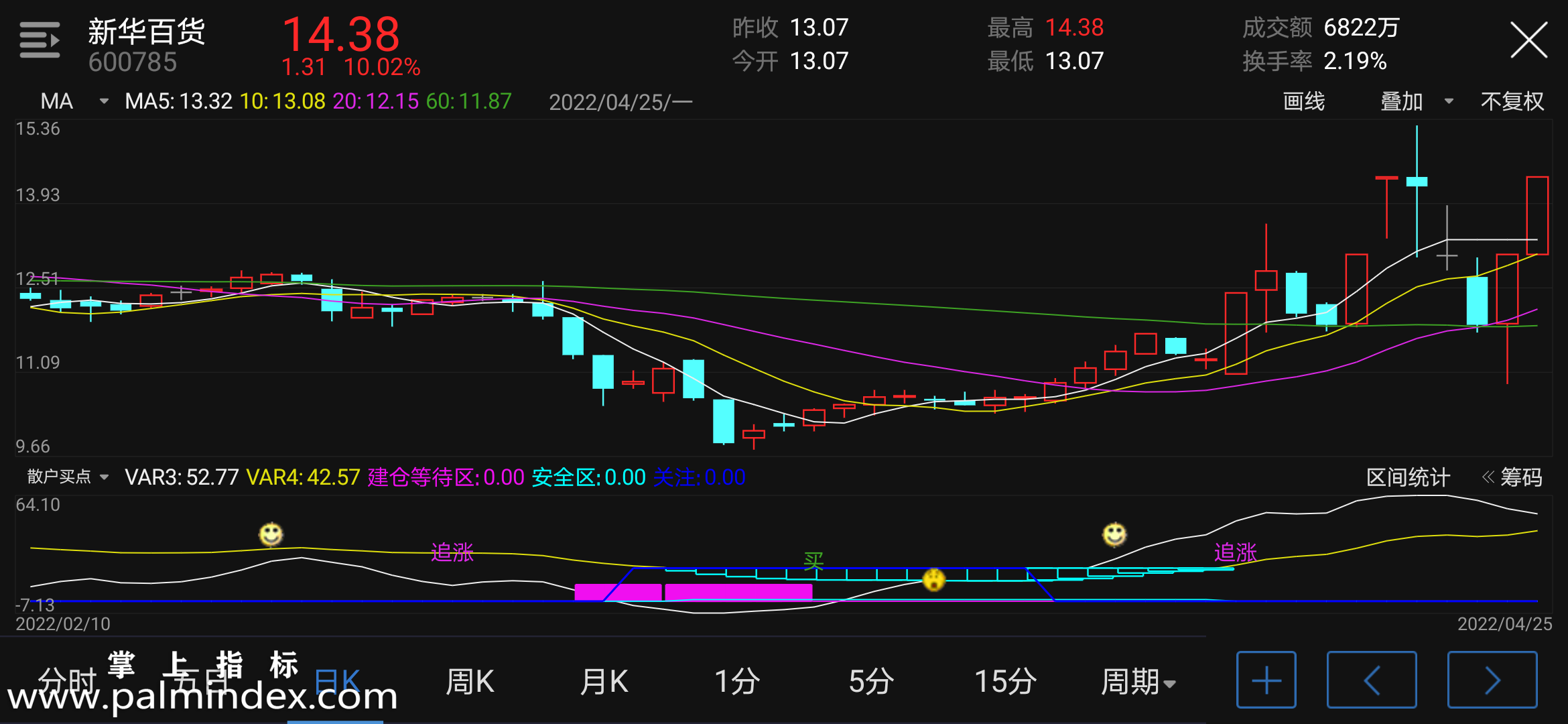Switch to the 分时 tab
The width and height of the screenshot is (1568, 724).
(x=67, y=682)
